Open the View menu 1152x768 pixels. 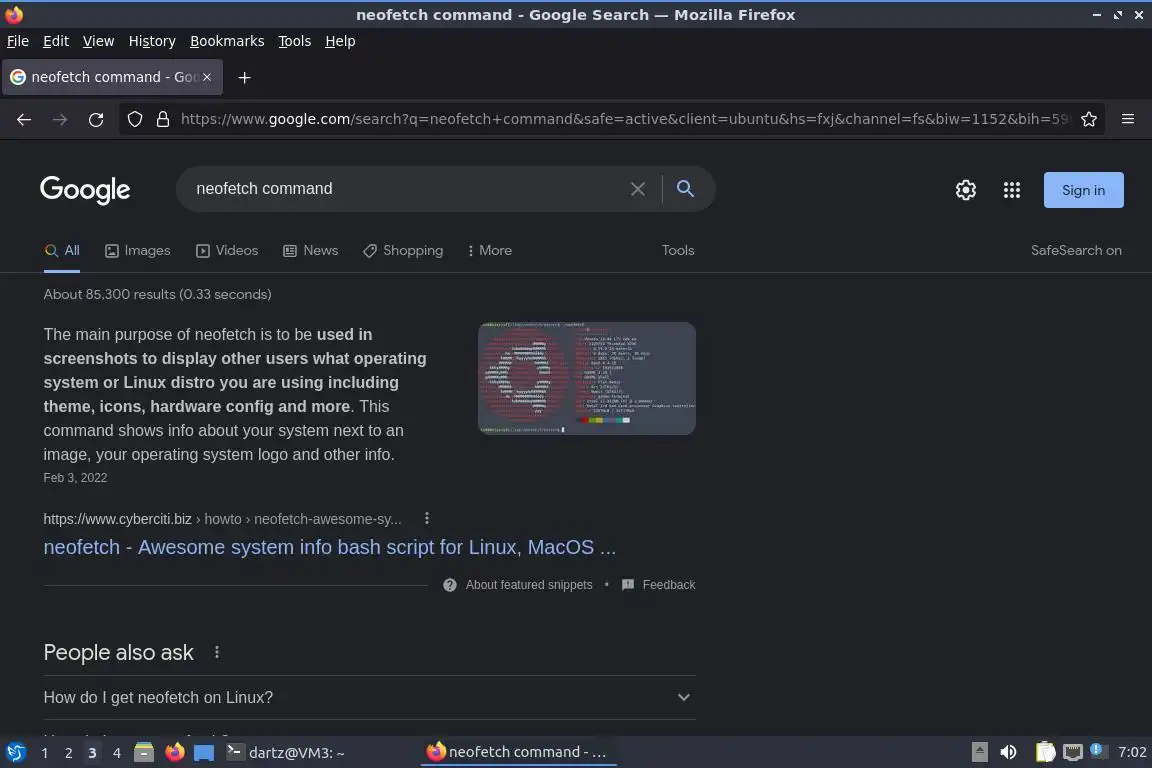98,41
